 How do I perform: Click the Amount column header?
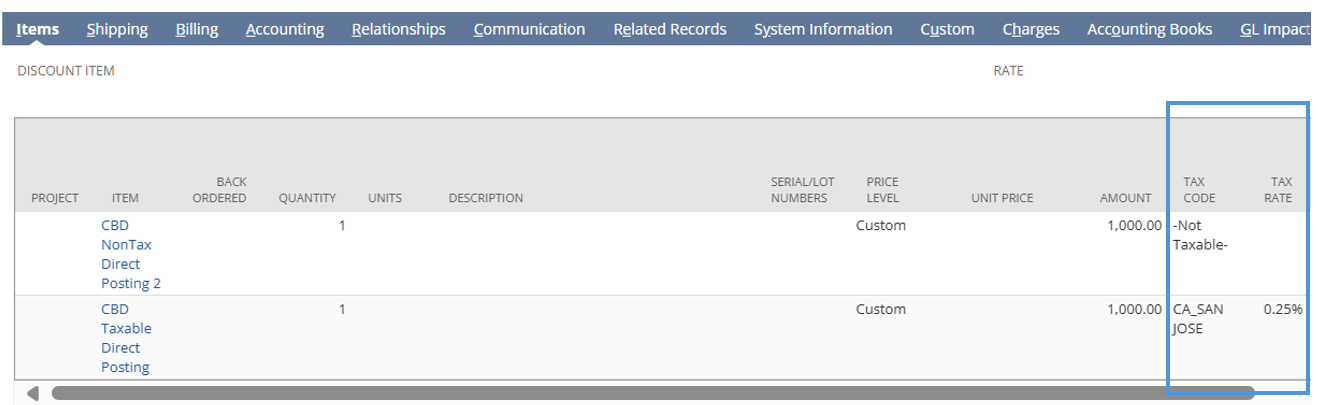click(x=1126, y=198)
